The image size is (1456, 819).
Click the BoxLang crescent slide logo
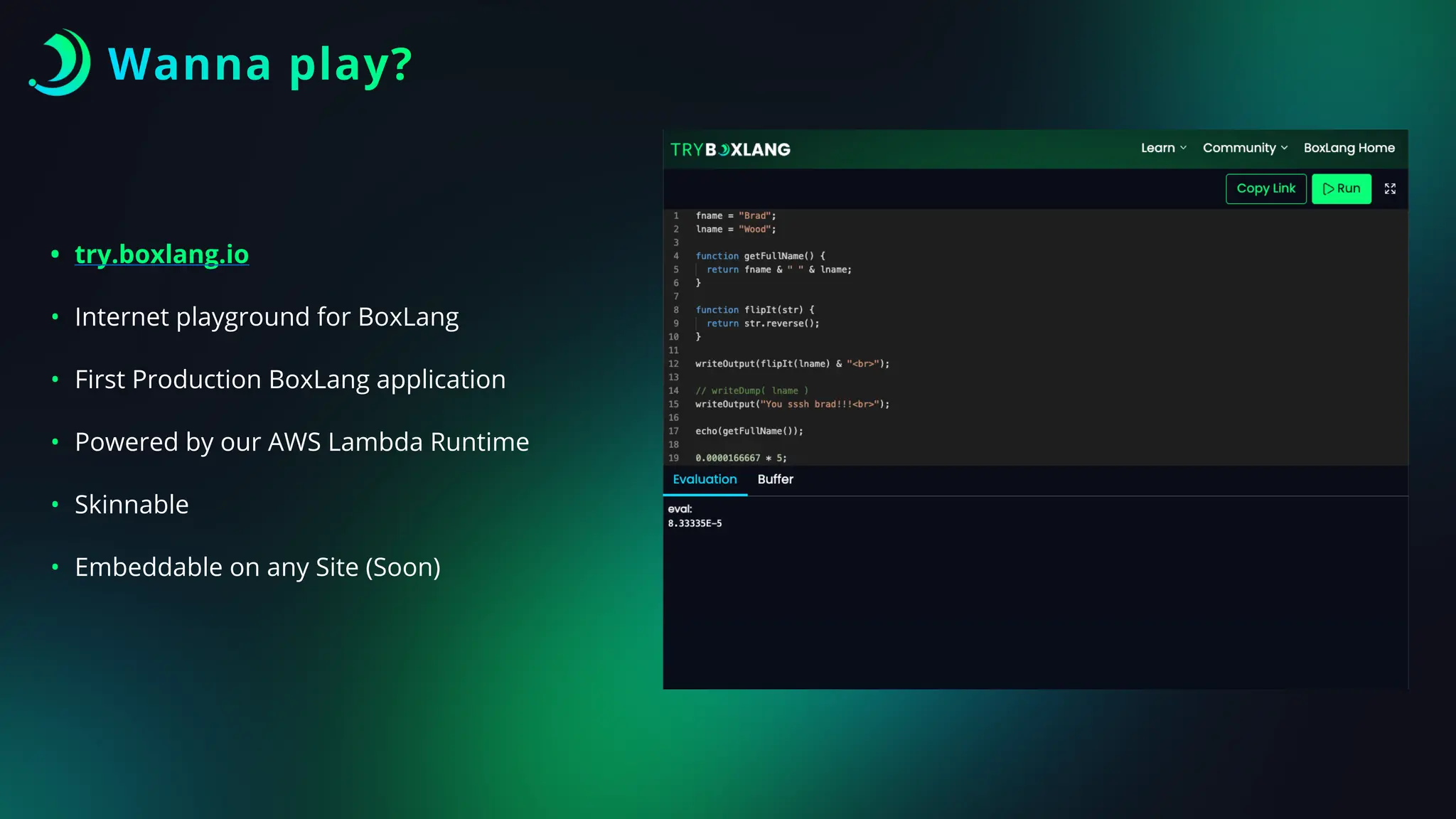[60, 62]
